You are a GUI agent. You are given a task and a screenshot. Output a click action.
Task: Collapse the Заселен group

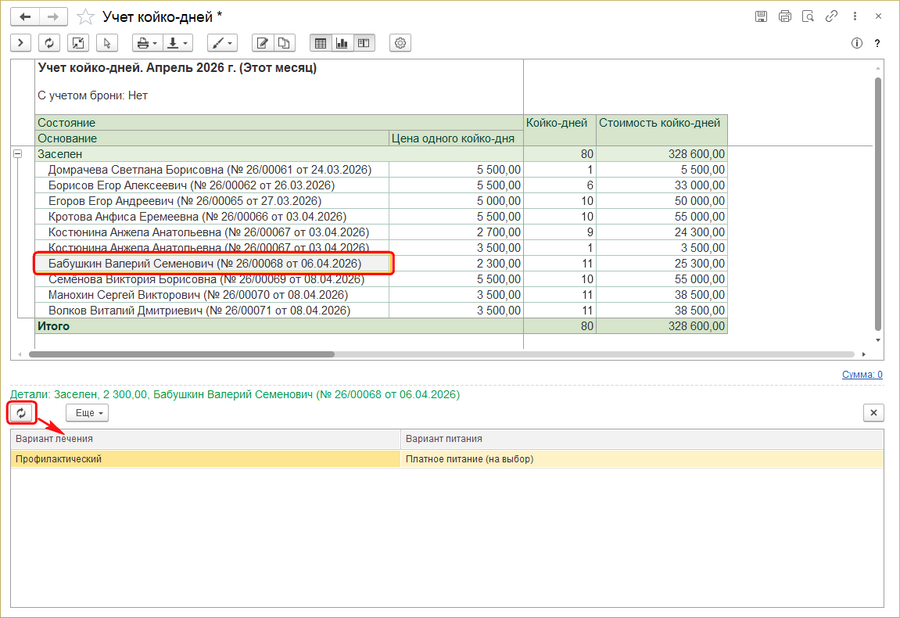pos(18,155)
